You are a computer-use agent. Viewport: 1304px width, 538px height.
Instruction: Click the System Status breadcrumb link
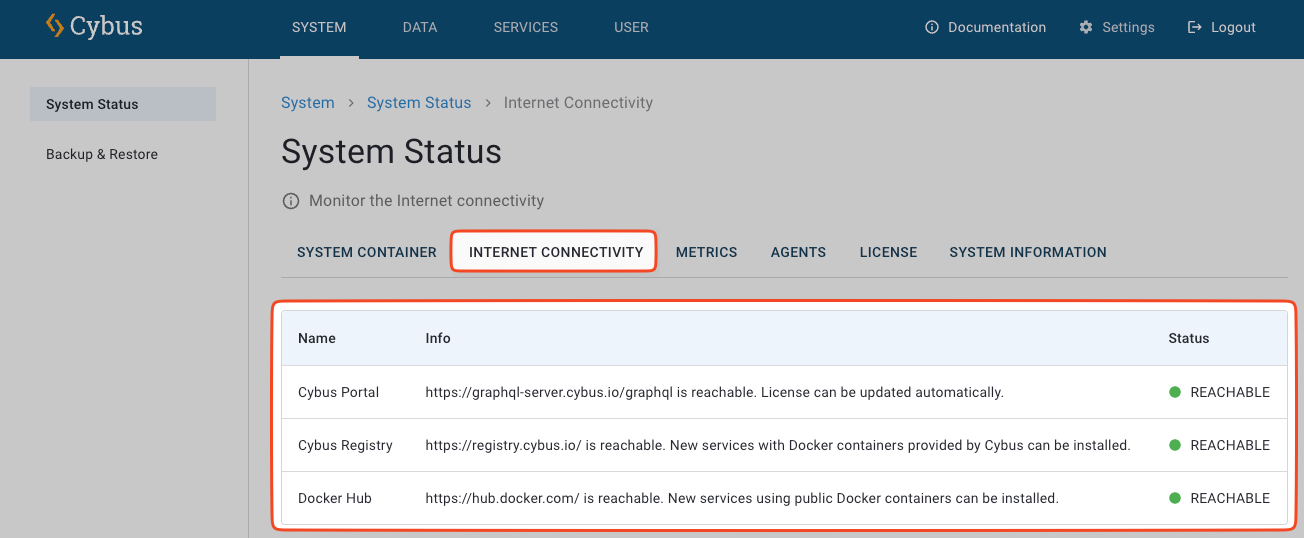pyautogui.click(x=419, y=103)
